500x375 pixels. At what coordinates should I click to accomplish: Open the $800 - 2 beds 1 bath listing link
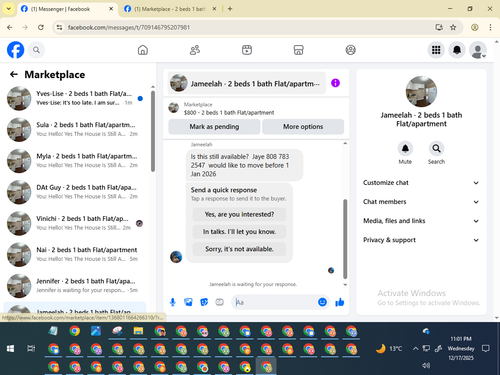click(x=229, y=113)
